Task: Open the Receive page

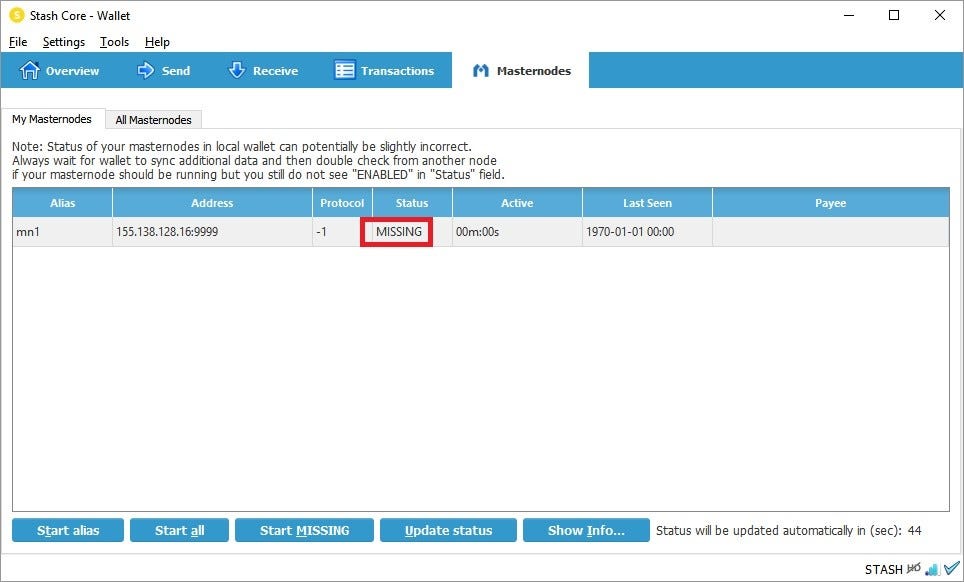Action: 263,71
